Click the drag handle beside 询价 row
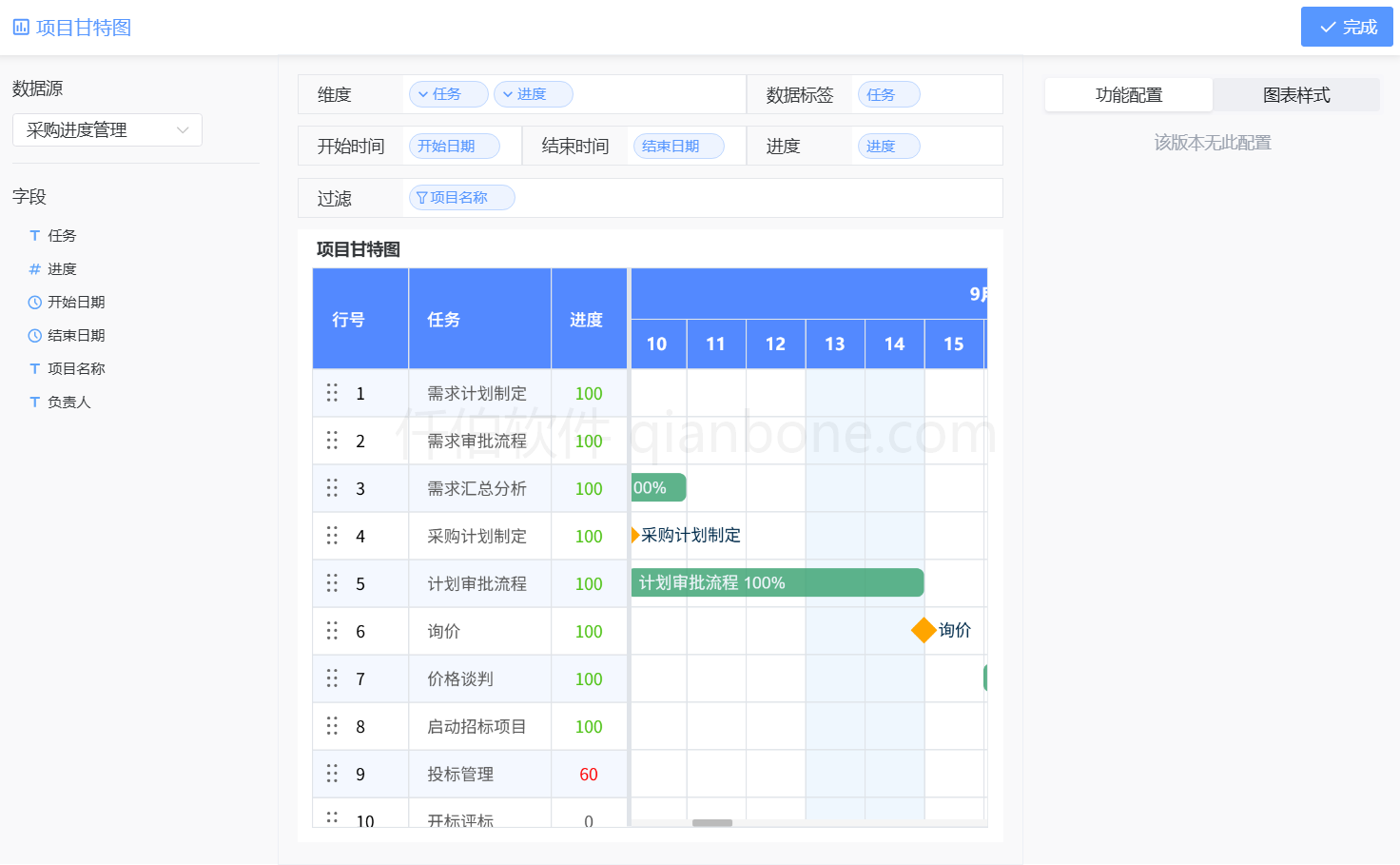This screenshot has height=865, width=1400. pyautogui.click(x=332, y=630)
